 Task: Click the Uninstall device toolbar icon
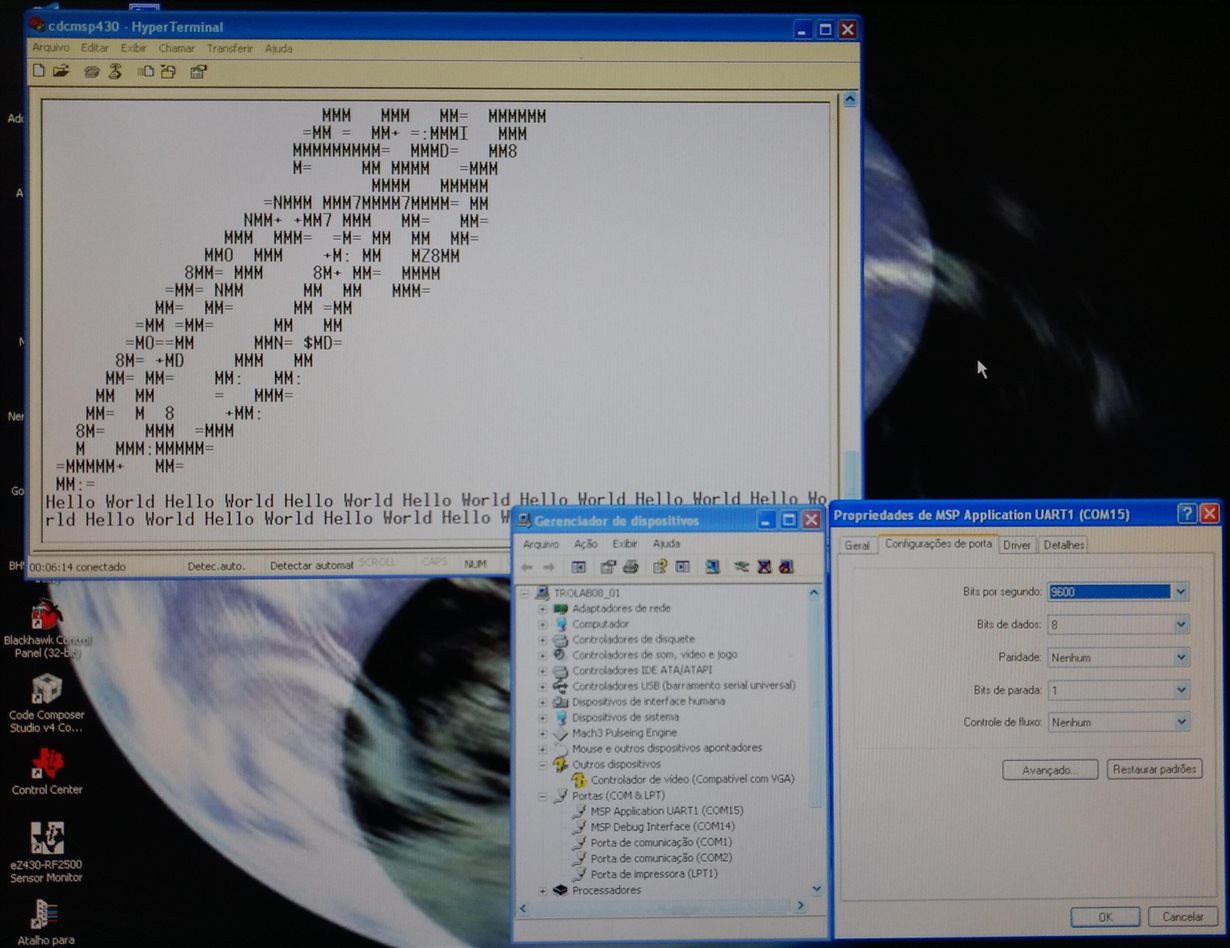[764, 567]
